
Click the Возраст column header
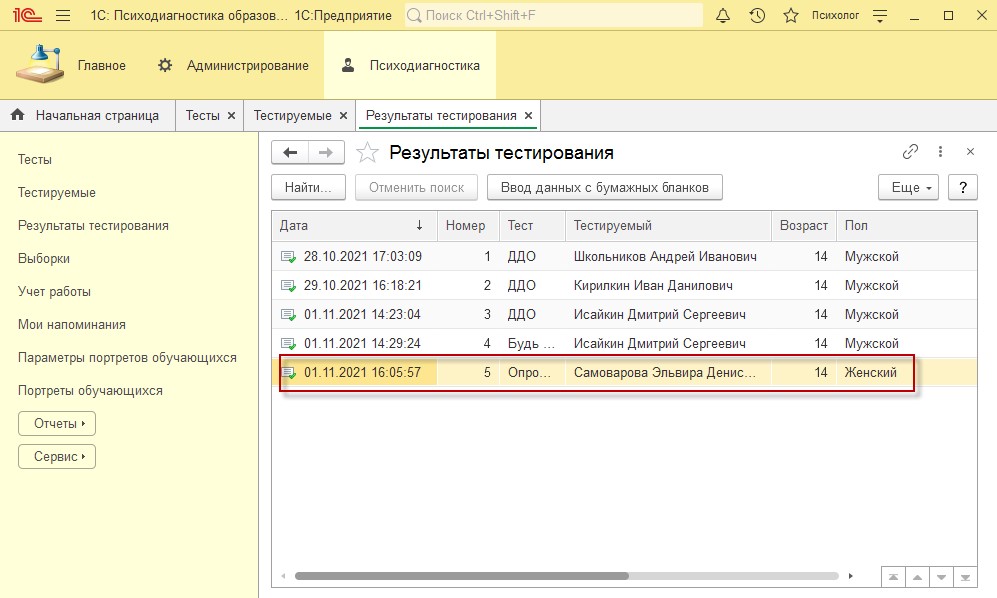click(x=804, y=225)
